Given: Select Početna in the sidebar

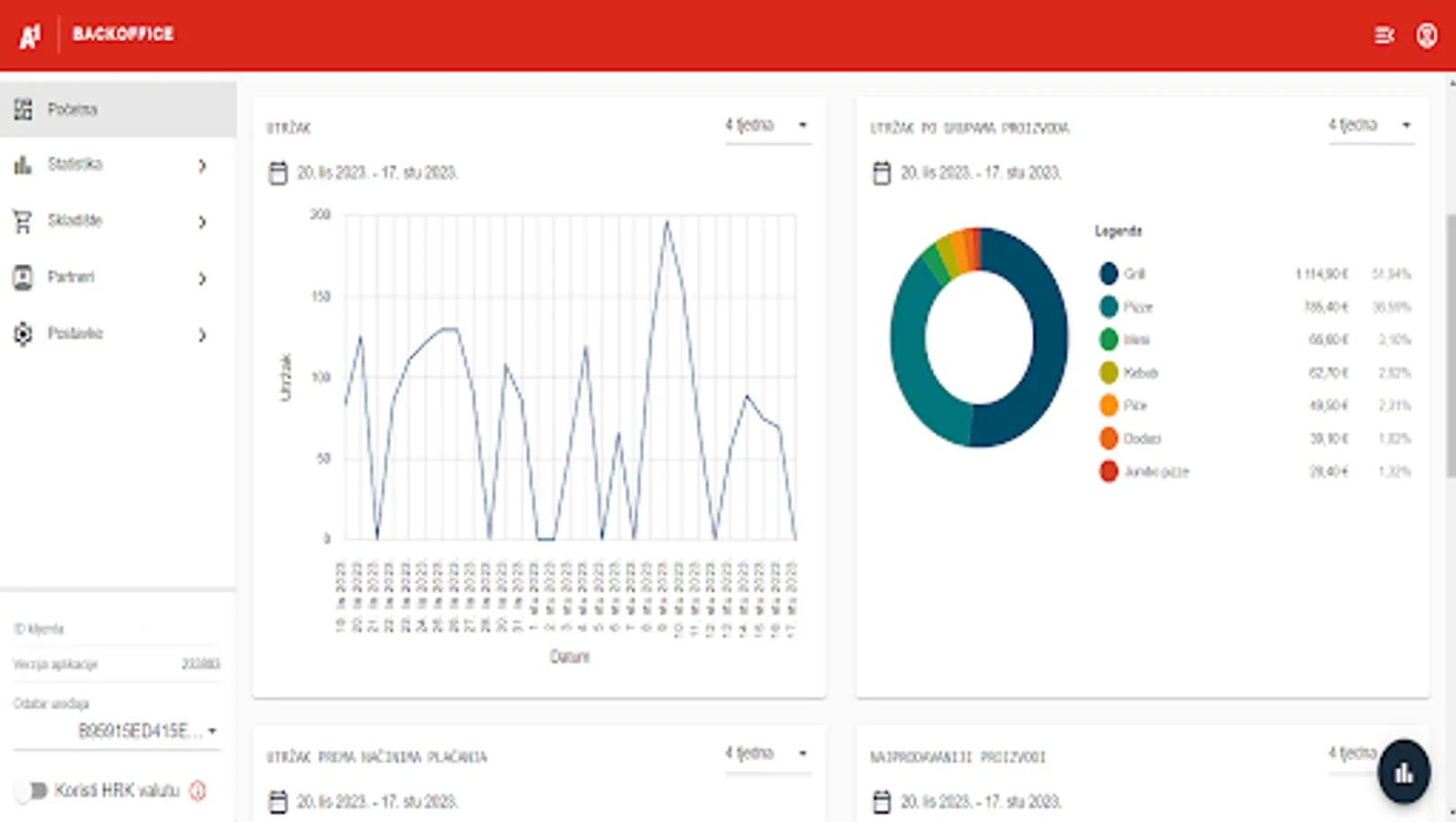Looking at the screenshot, I should pos(118,110).
